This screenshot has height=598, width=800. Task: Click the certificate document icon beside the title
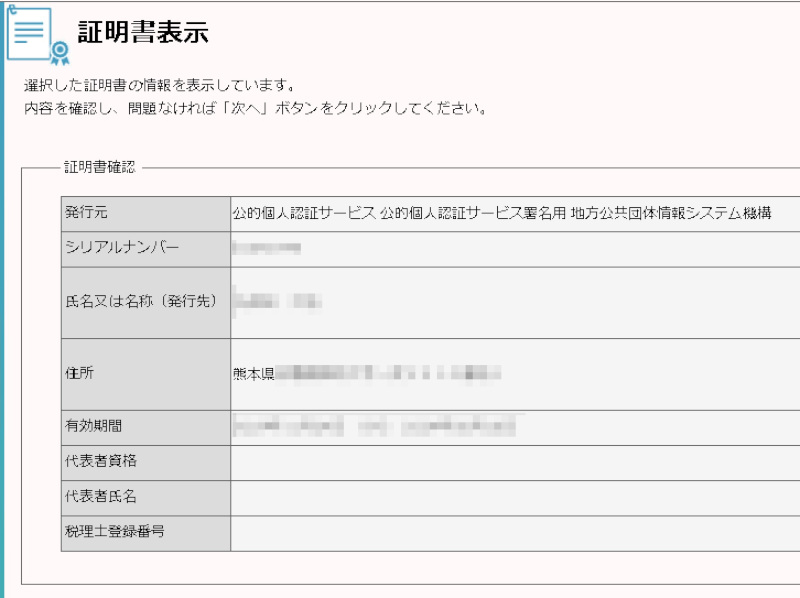[37, 36]
